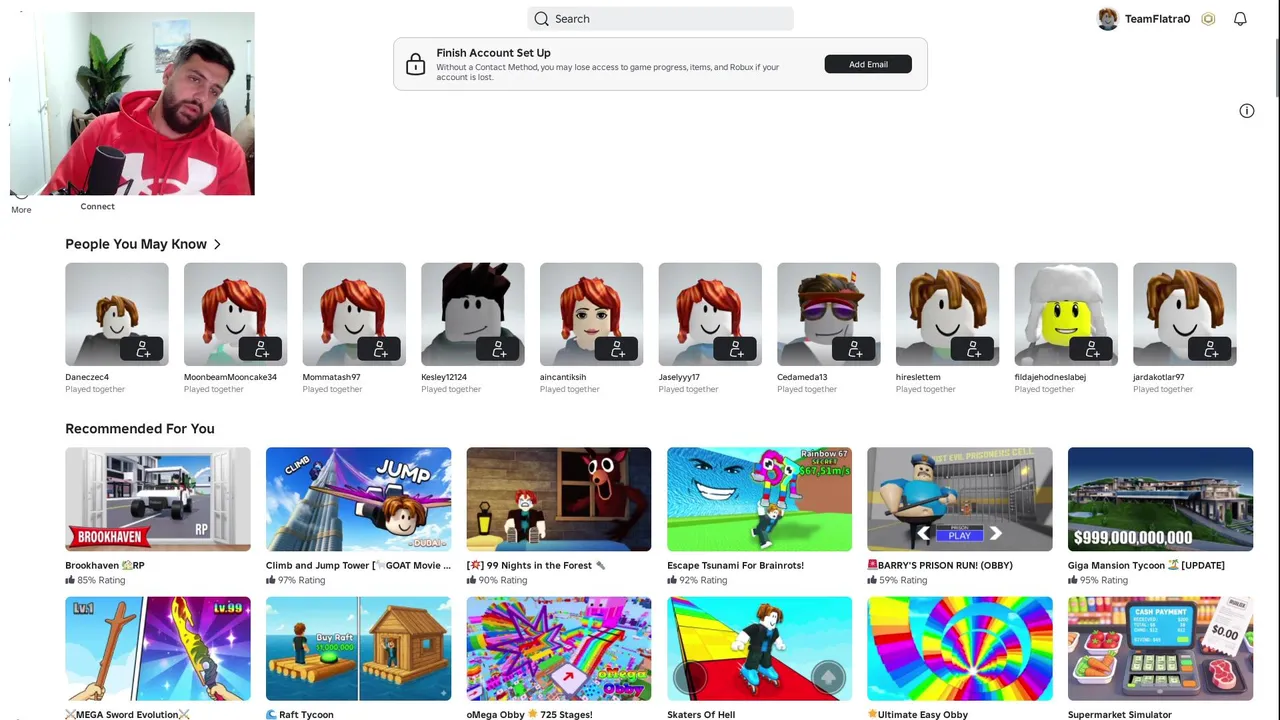Screen dimensions: 1280x720
Task: Open BARRY'S PRISON RUN thumbnail
Action: coord(960,499)
